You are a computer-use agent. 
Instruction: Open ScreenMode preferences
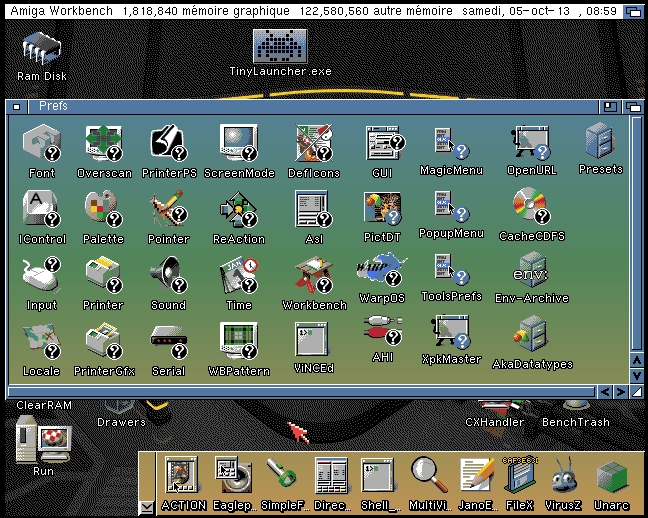[239, 143]
